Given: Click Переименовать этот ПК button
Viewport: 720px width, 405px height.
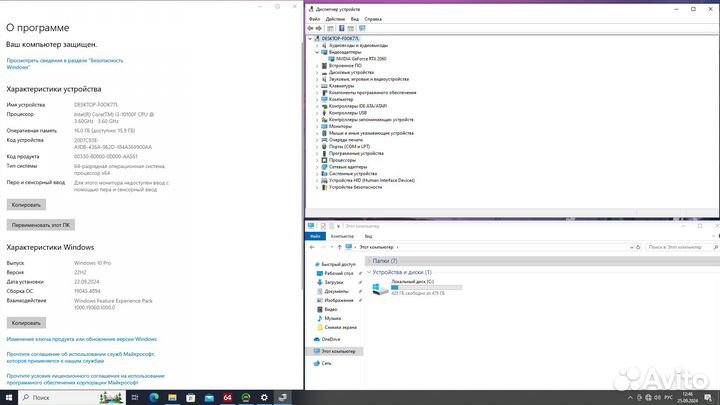Looking at the screenshot, I should tap(40, 225).
